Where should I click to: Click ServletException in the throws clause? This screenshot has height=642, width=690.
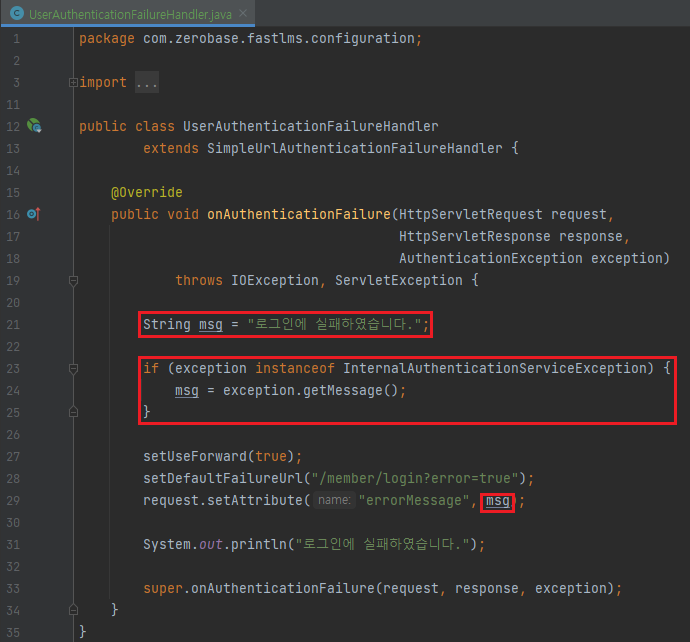pos(399,280)
